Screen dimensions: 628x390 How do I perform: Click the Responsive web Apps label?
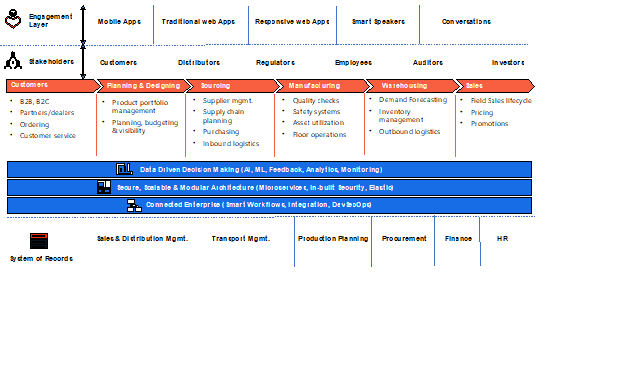[292, 22]
